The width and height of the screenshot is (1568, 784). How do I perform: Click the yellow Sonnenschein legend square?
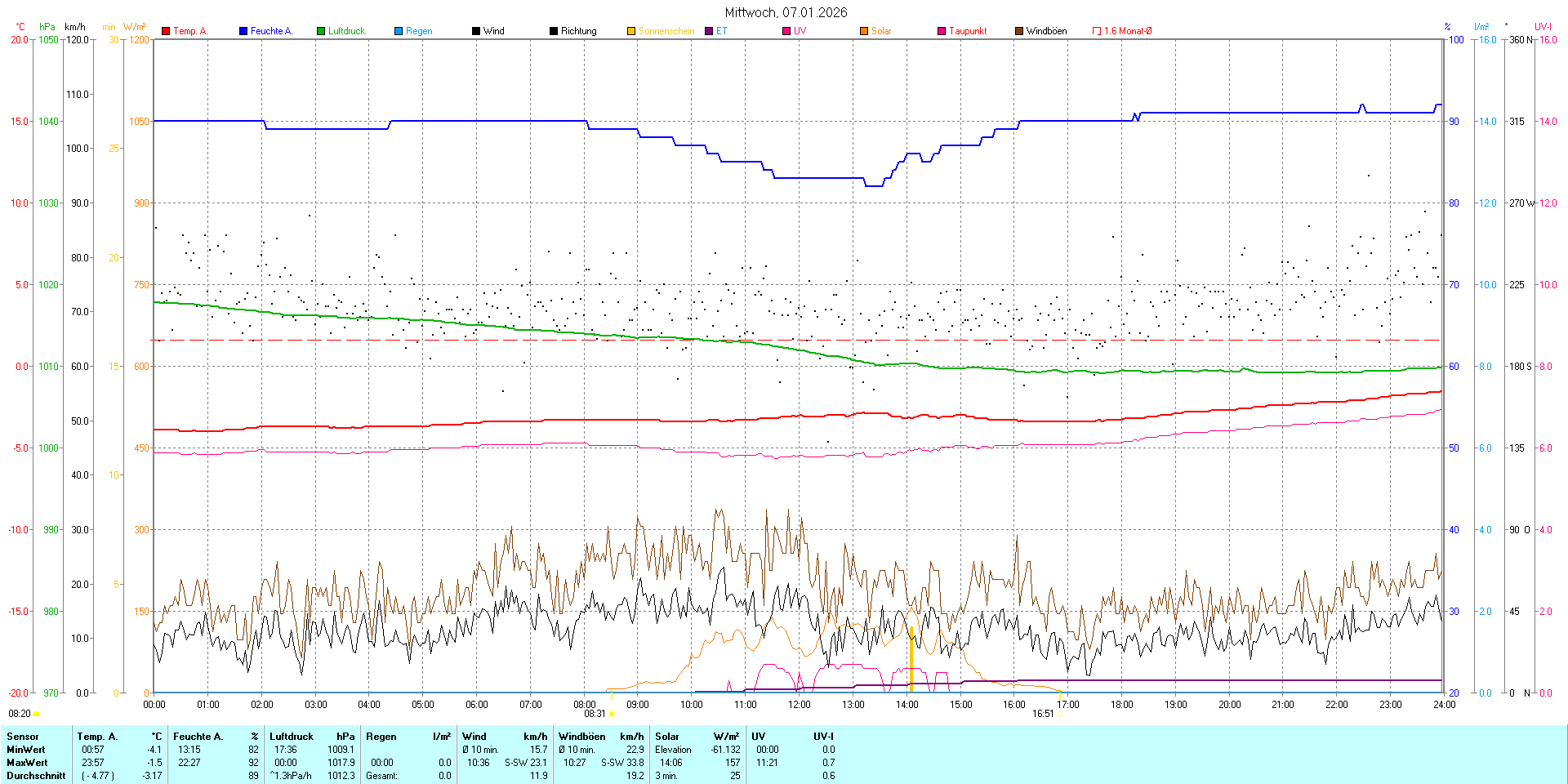click(x=631, y=31)
